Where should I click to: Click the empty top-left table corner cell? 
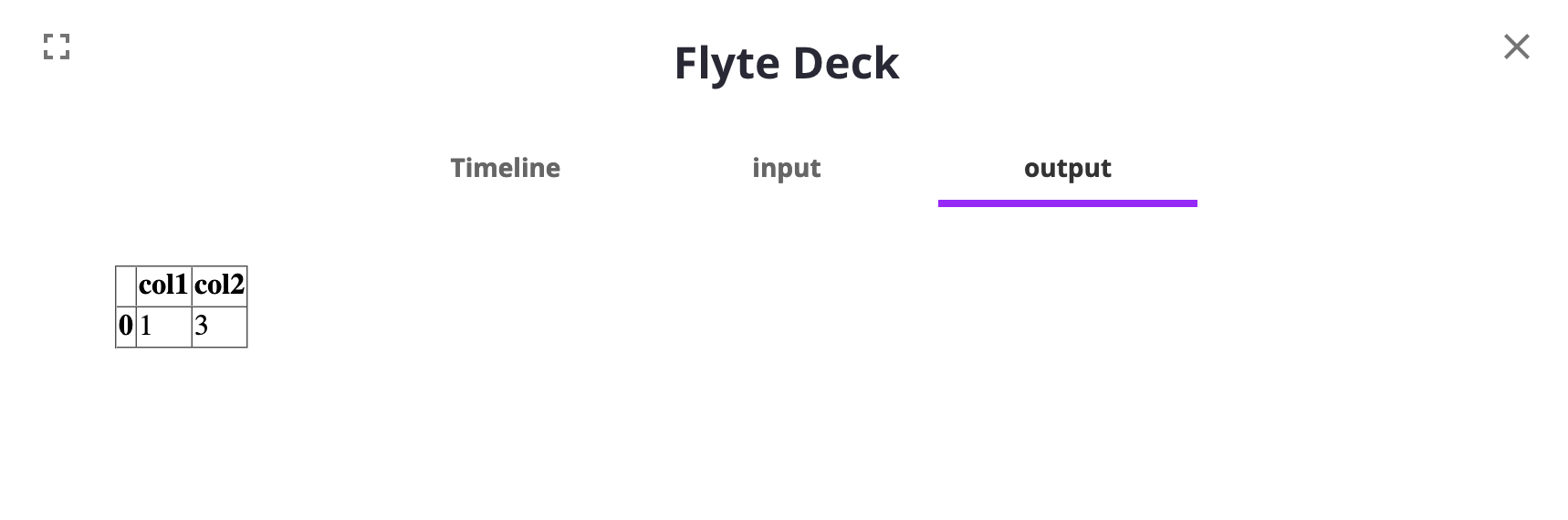point(126,286)
